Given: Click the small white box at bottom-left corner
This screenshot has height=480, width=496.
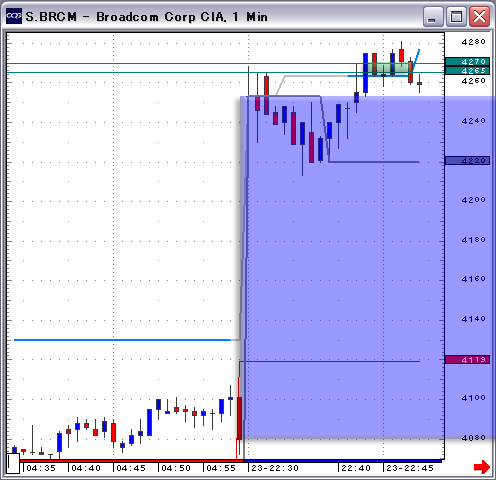Looking at the screenshot, I should click(13, 463).
